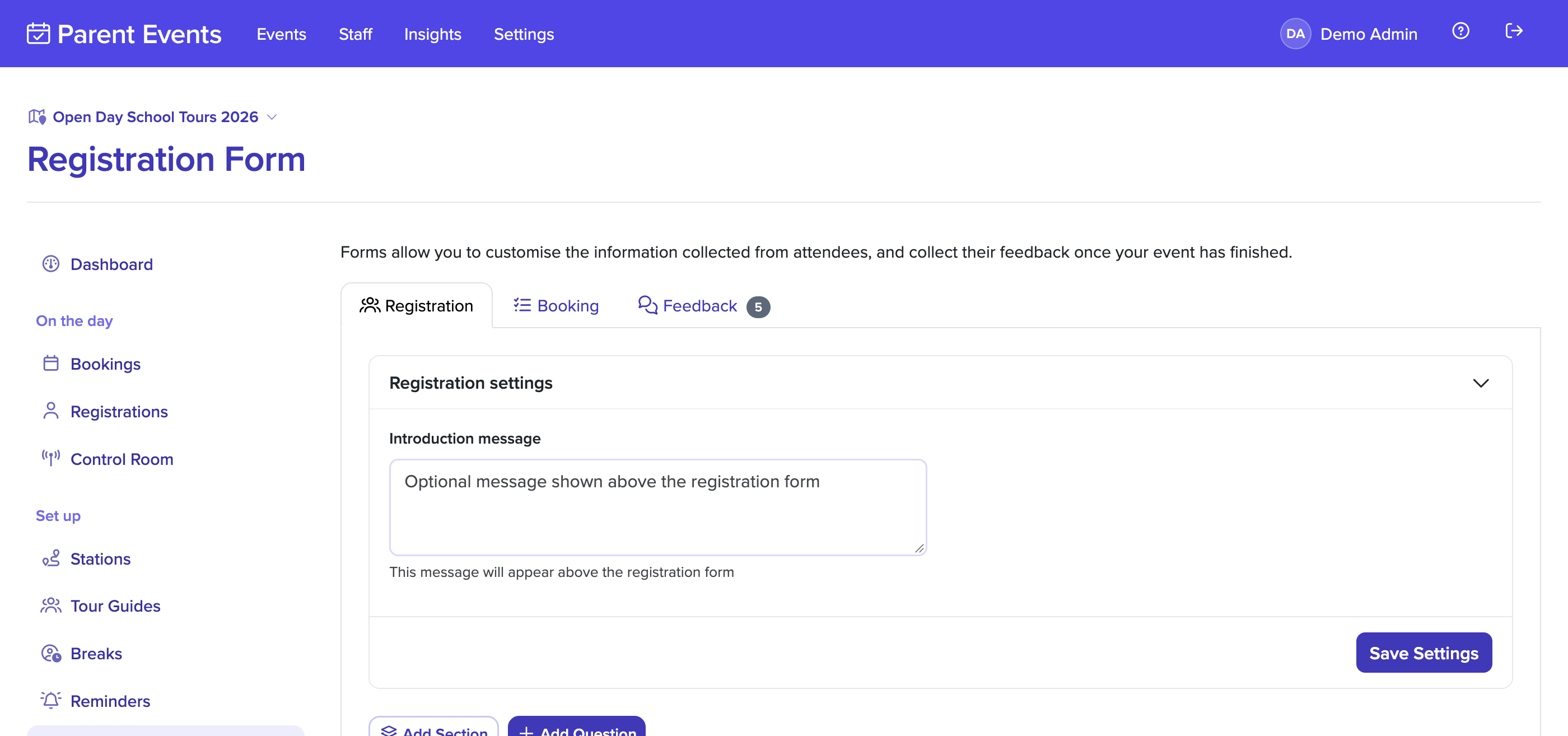
Task: Click the Booking checklist icon
Action: (x=522, y=305)
